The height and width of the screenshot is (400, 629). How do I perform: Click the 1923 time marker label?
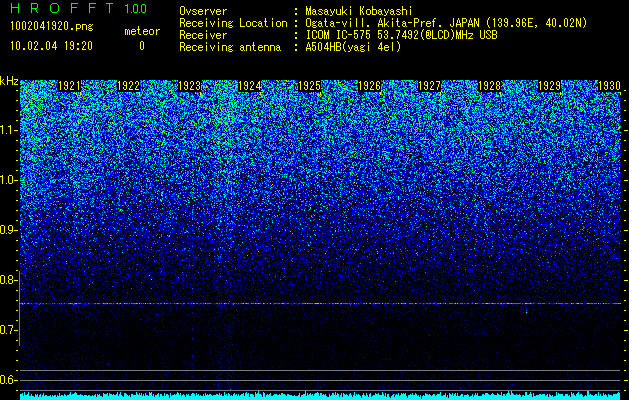pyautogui.click(x=189, y=86)
